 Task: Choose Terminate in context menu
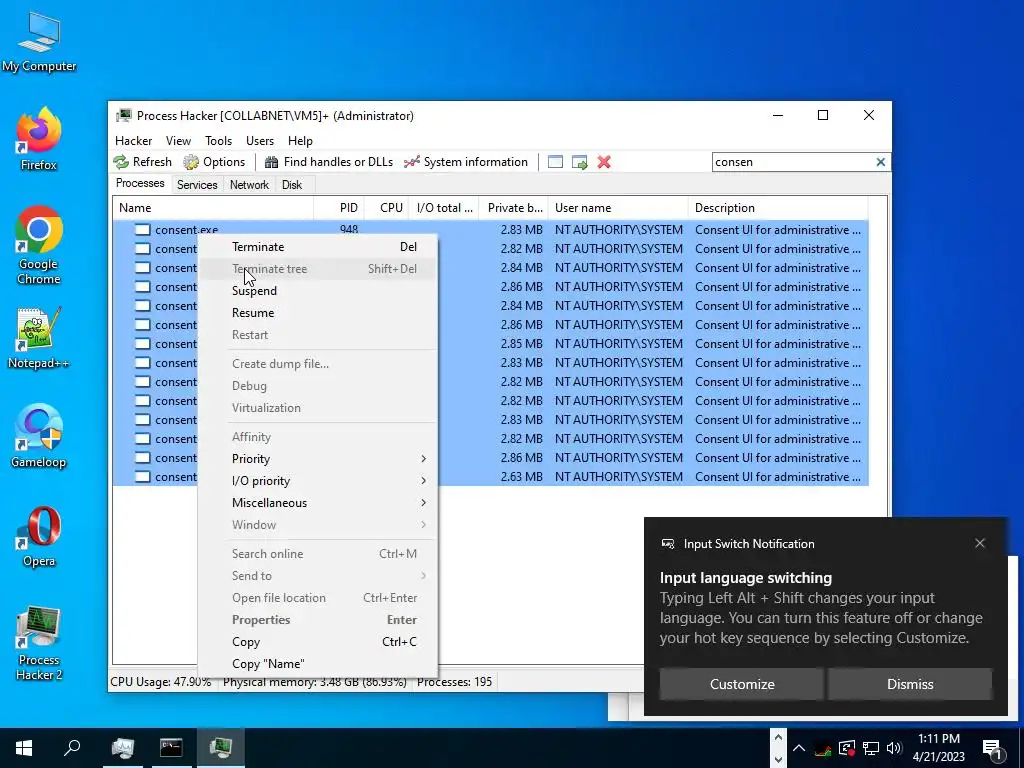318,247
